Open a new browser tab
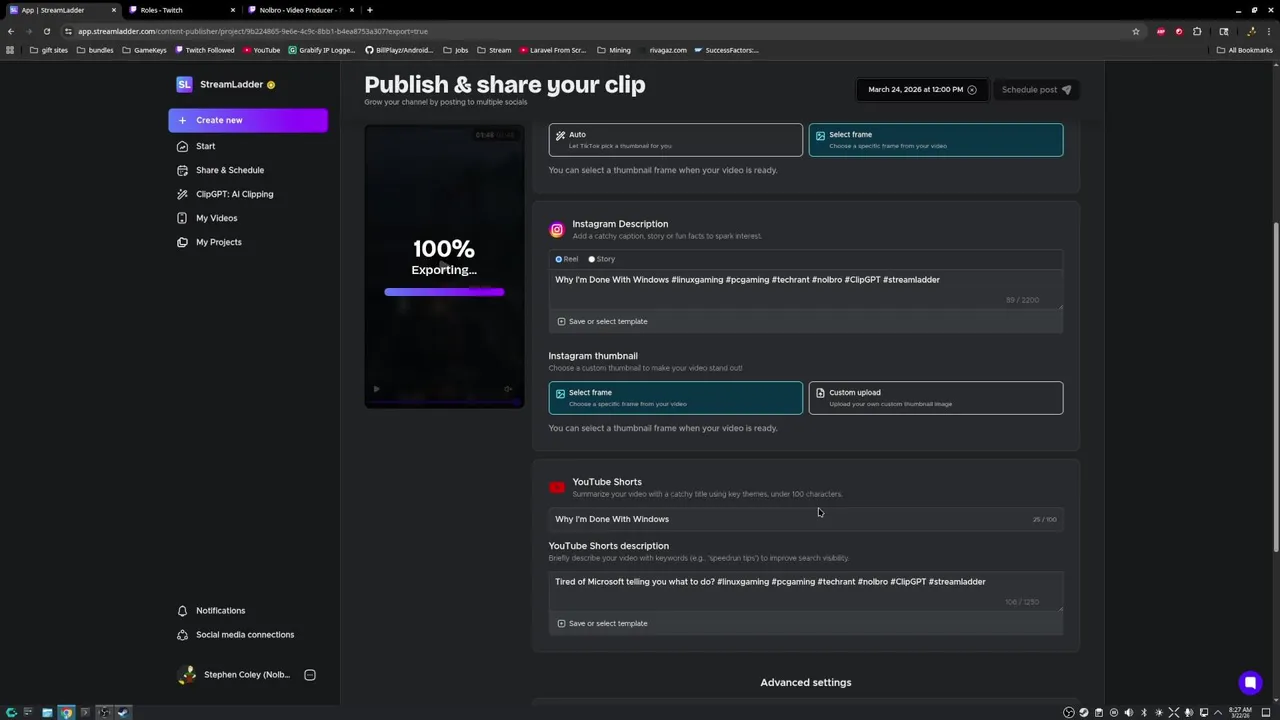This screenshot has height=720, width=1280. pyautogui.click(x=369, y=10)
